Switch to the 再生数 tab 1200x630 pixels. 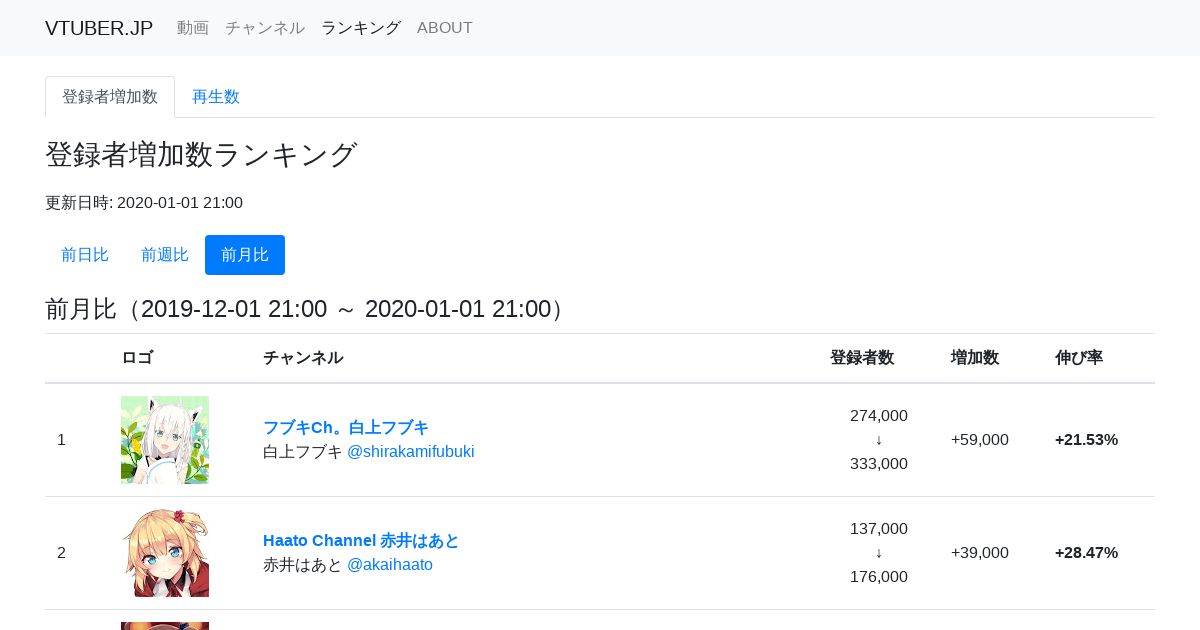216,97
